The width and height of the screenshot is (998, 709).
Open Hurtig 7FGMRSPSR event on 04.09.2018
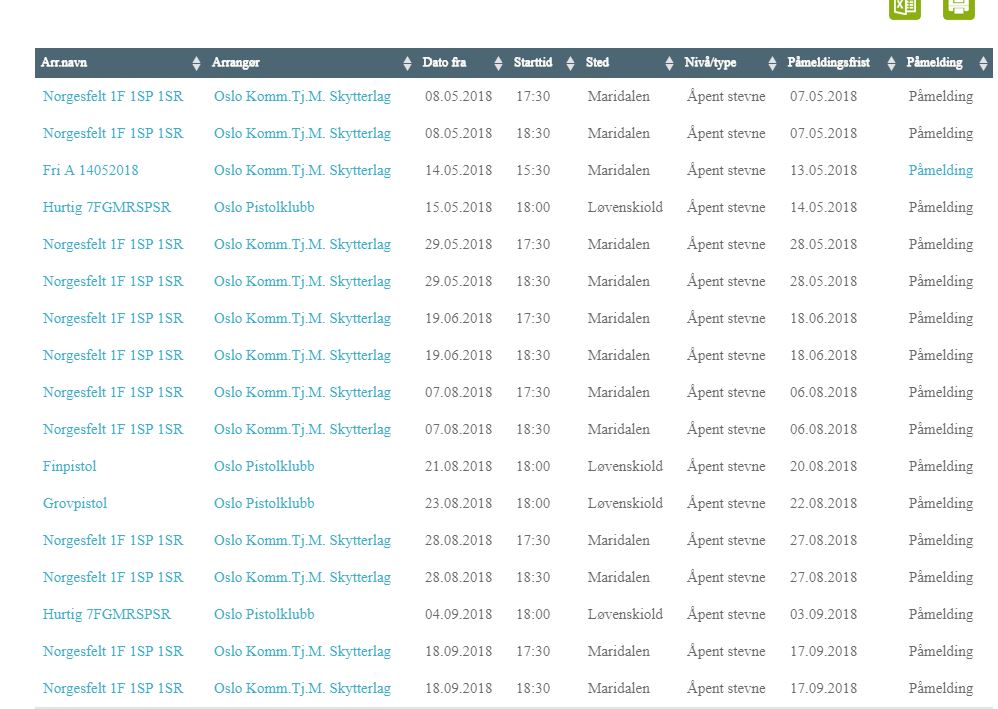pos(106,614)
